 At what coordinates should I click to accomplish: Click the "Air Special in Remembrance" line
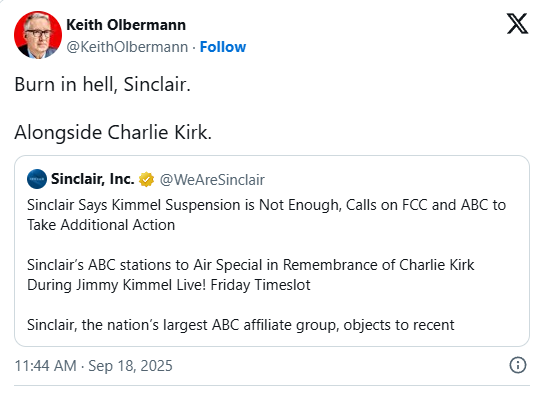click(x=250, y=265)
